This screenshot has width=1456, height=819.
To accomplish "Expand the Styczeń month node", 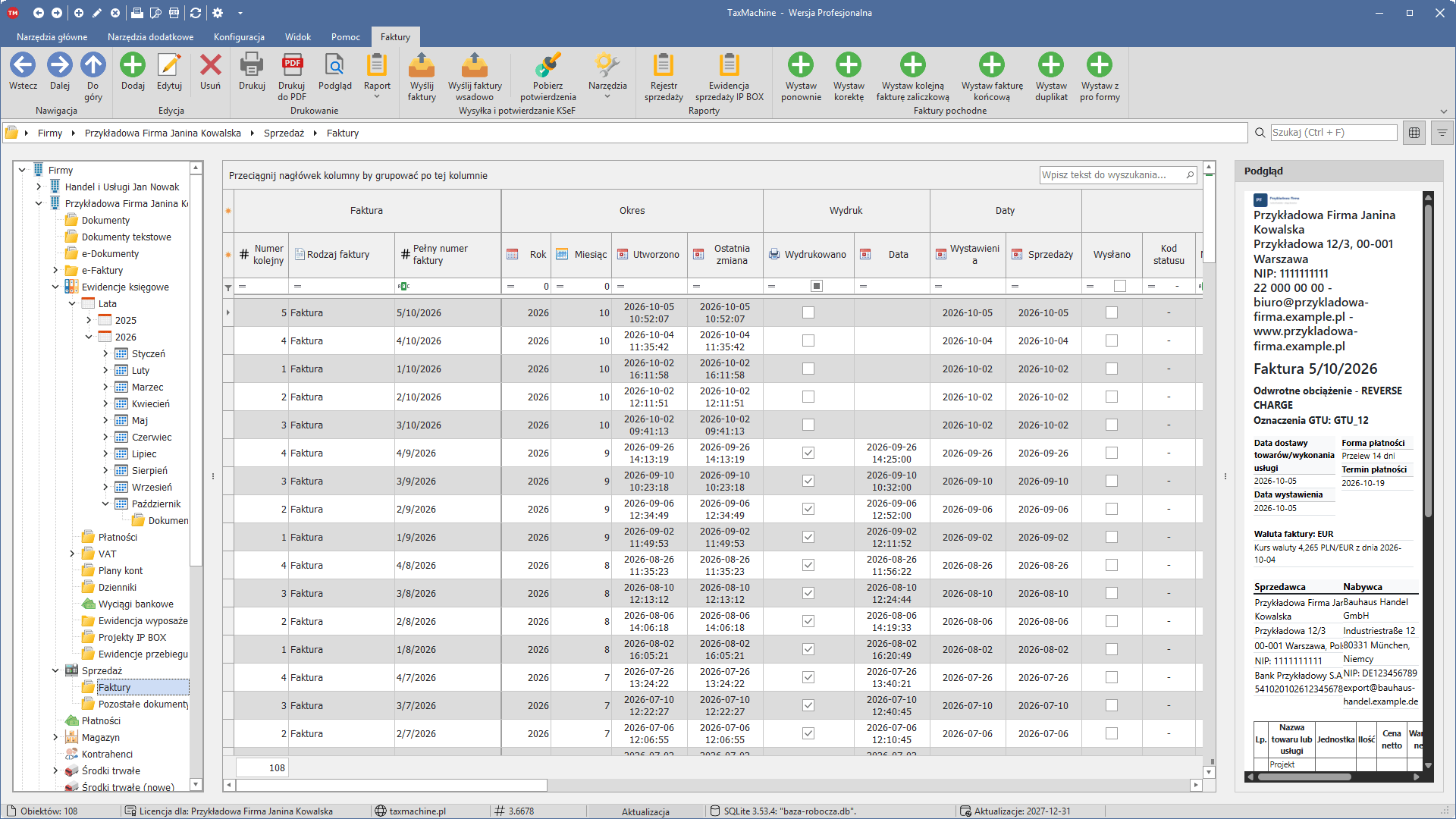I will 105,353.
